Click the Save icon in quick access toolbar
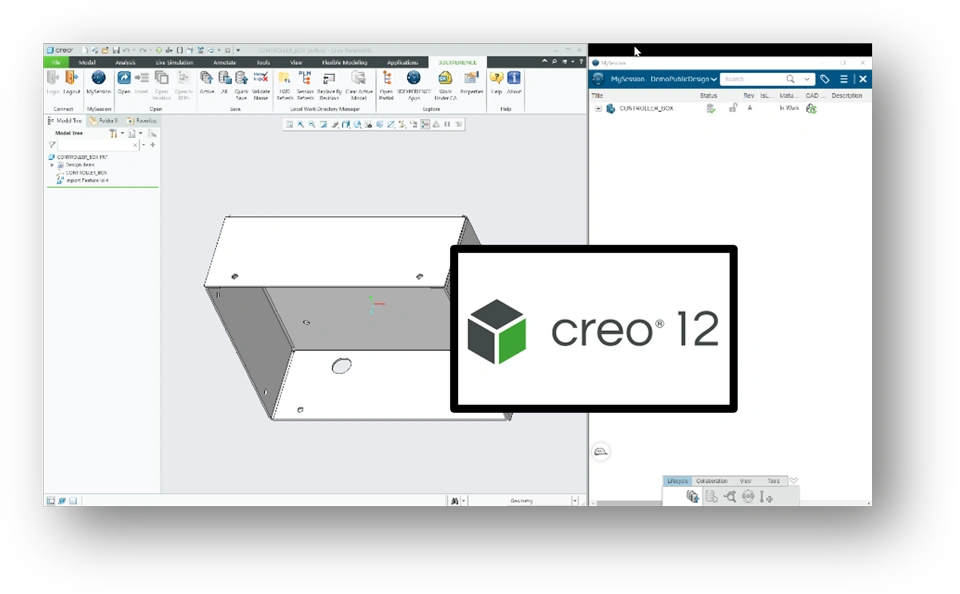960x594 pixels. [116, 50]
